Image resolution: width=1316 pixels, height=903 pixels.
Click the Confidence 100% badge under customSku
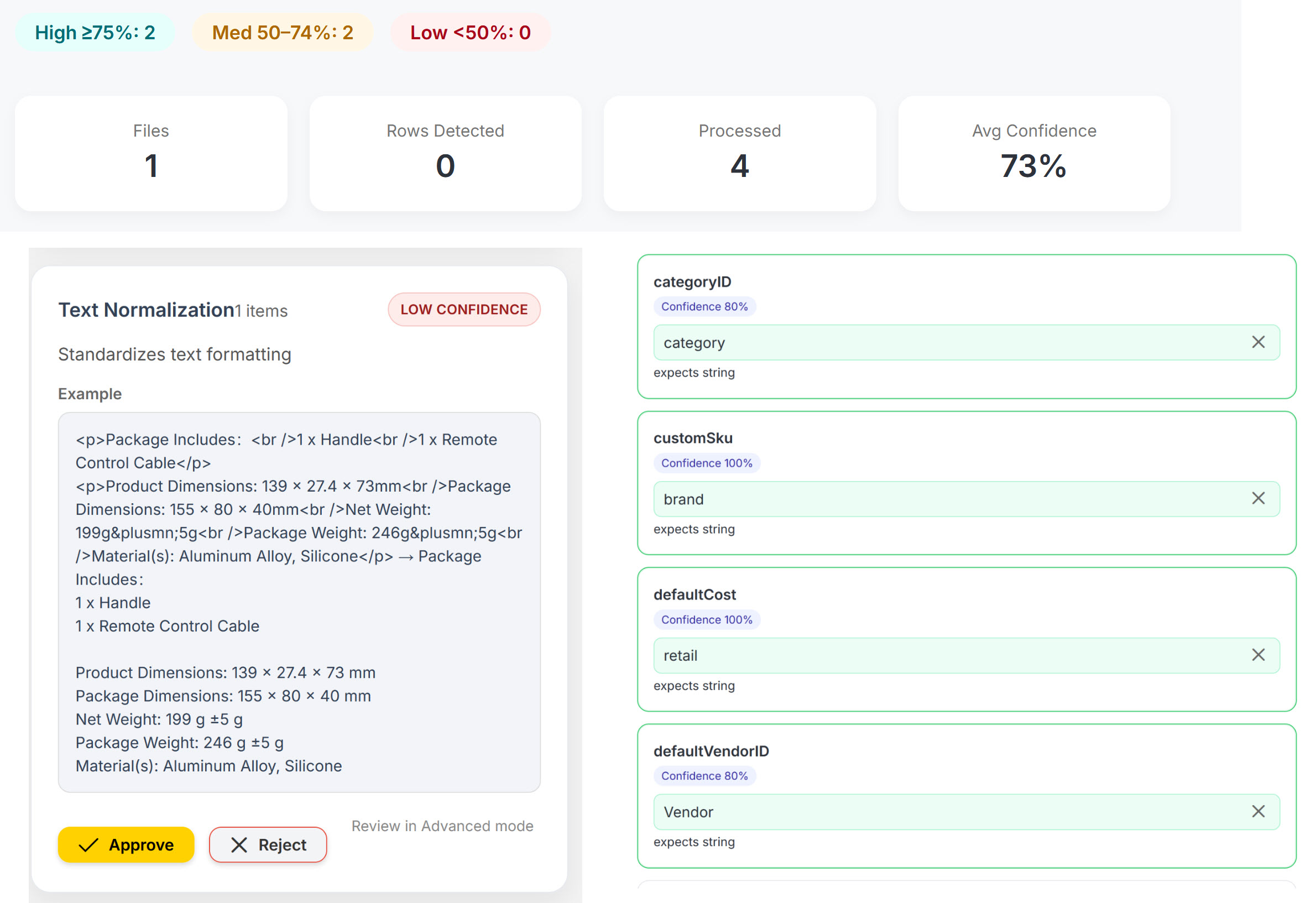tap(706, 462)
